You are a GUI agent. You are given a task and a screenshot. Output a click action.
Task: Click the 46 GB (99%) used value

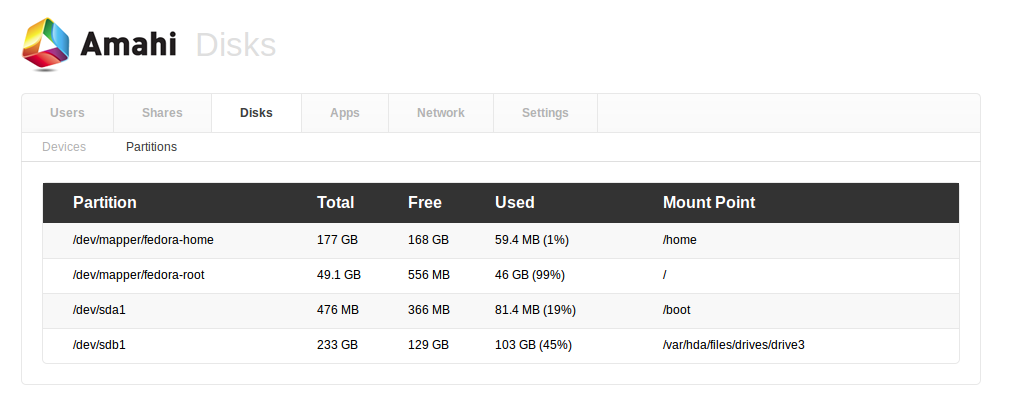[530, 275]
